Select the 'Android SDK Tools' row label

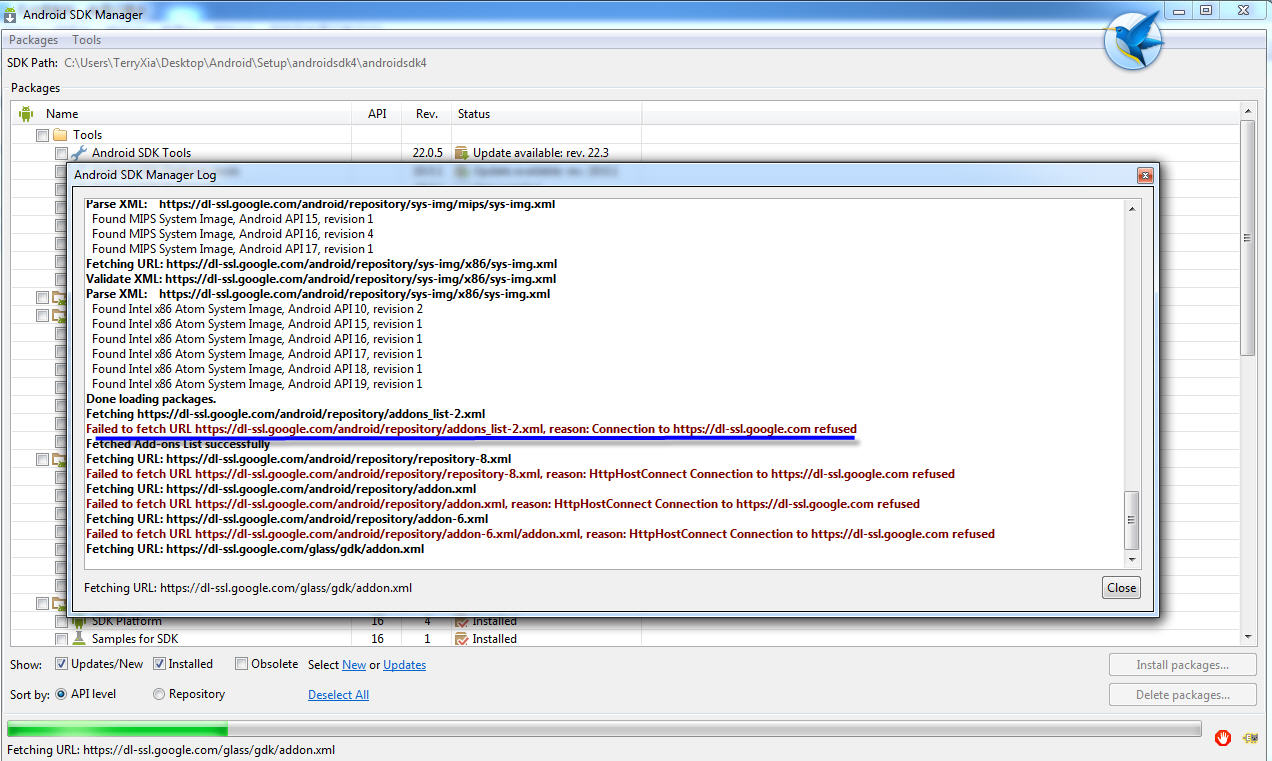(141, 153)
